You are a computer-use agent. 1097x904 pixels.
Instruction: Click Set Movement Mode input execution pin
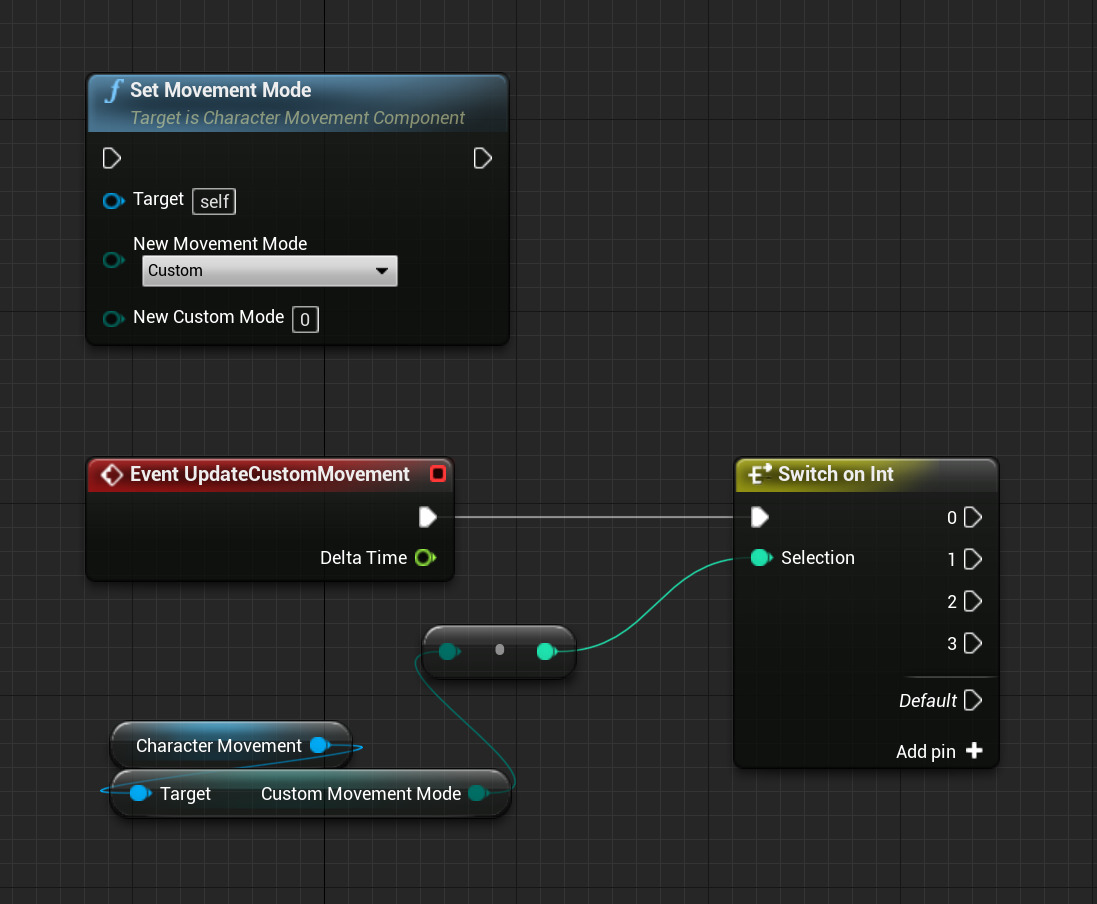point(112,158)
